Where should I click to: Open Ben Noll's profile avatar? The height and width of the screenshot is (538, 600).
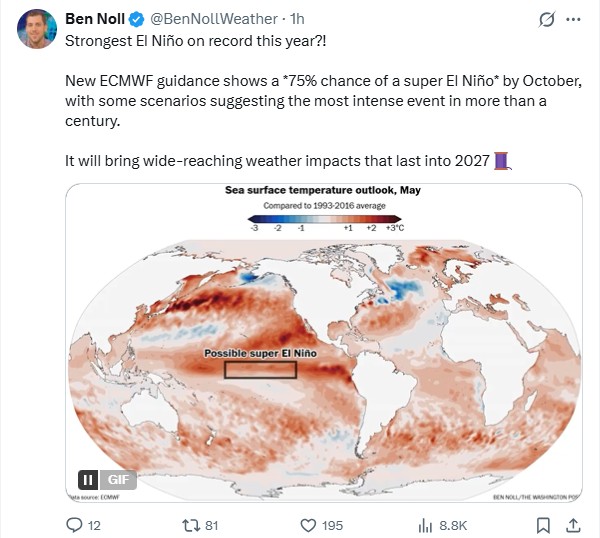pyautogui.click(x=36, y=29)
